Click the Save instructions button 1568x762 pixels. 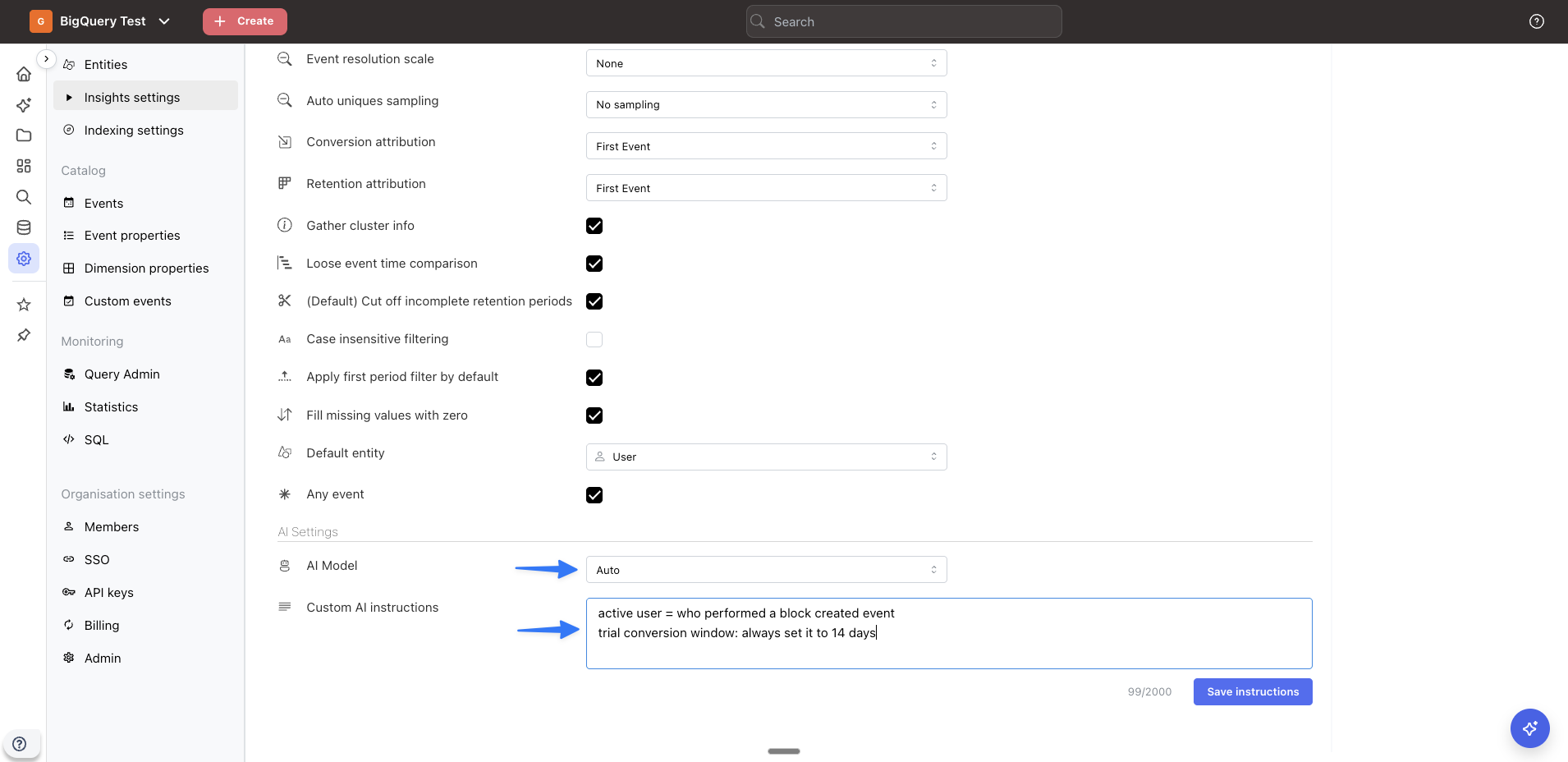pyautogui.click(x=1252, y=691)
